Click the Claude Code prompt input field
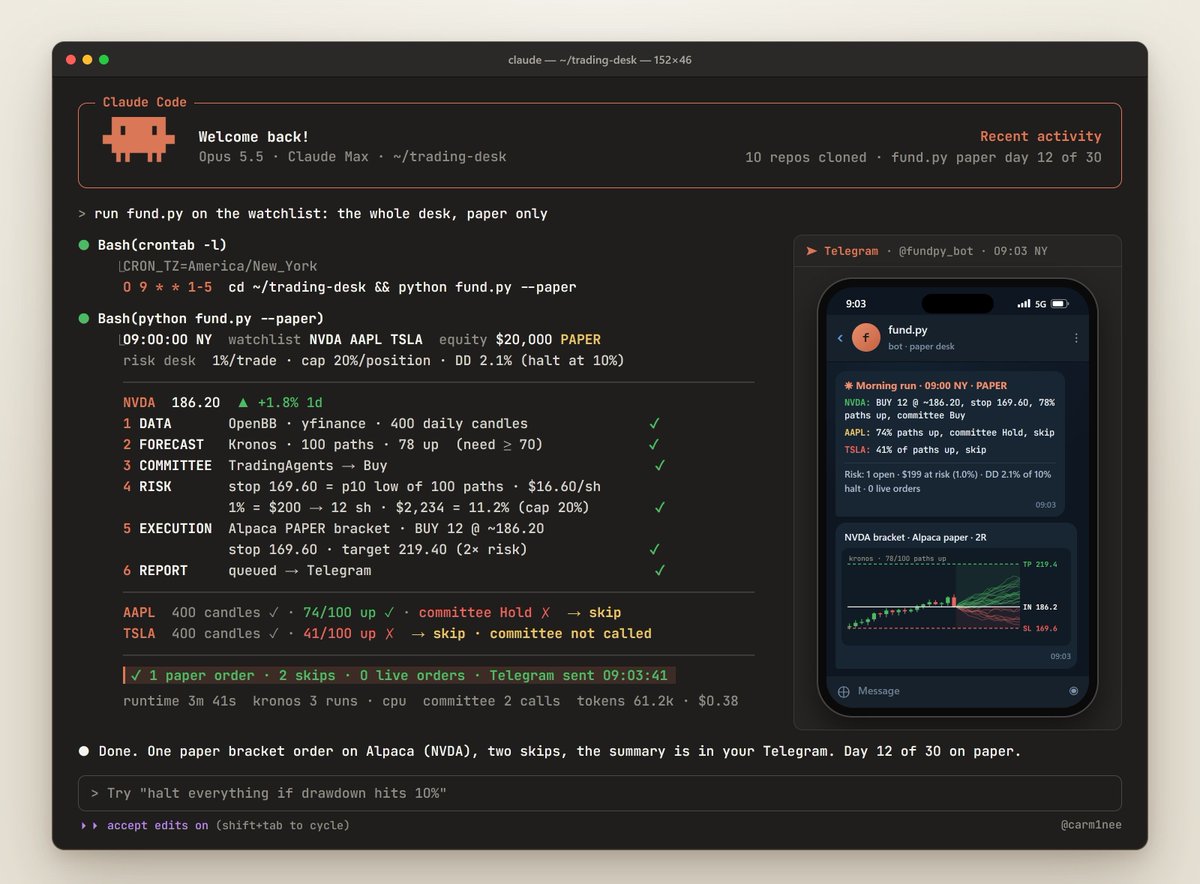The width and height of the screenshot is (1200, 884). (x=600, y=793)
